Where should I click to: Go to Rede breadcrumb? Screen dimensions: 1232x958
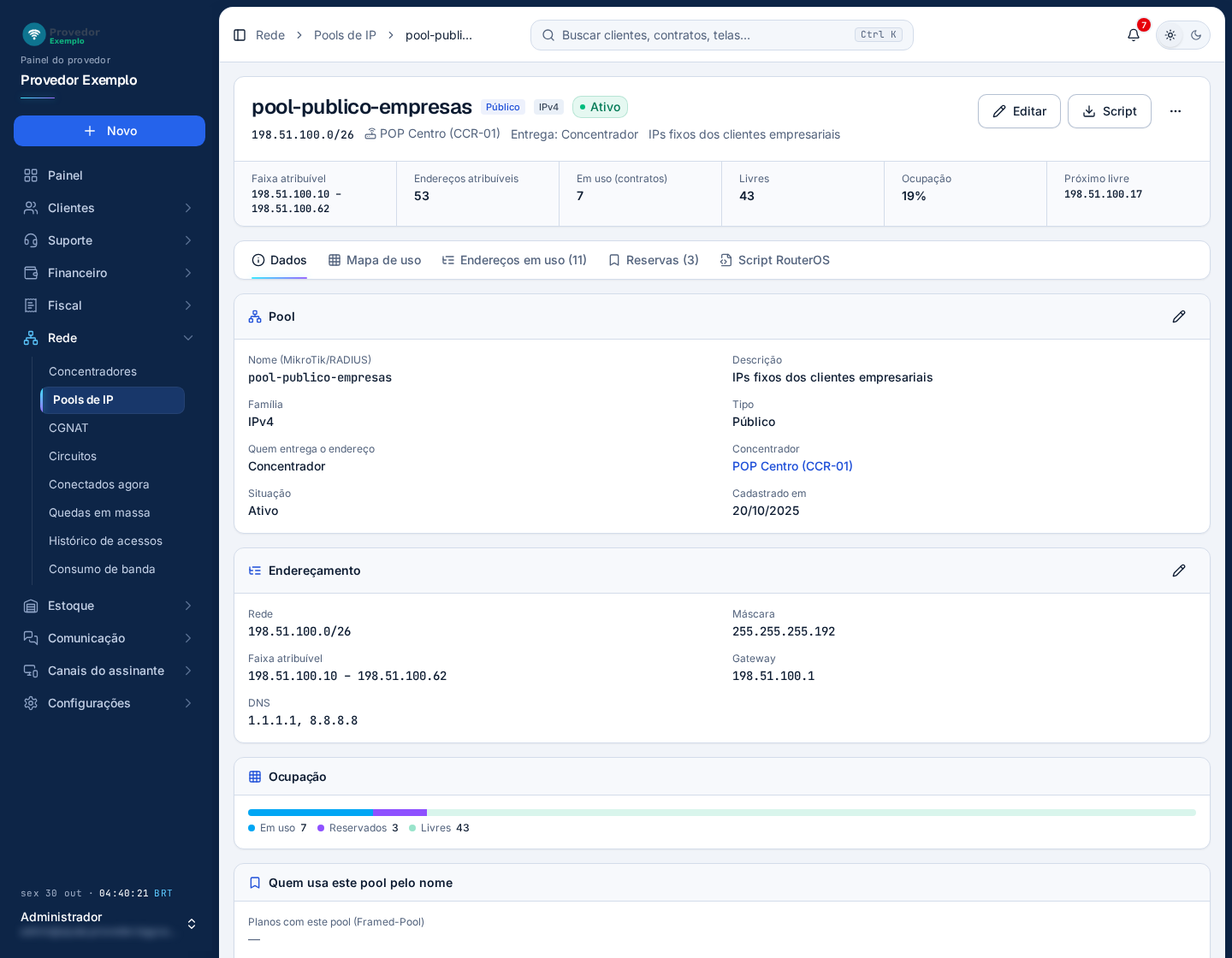[270, 35]
